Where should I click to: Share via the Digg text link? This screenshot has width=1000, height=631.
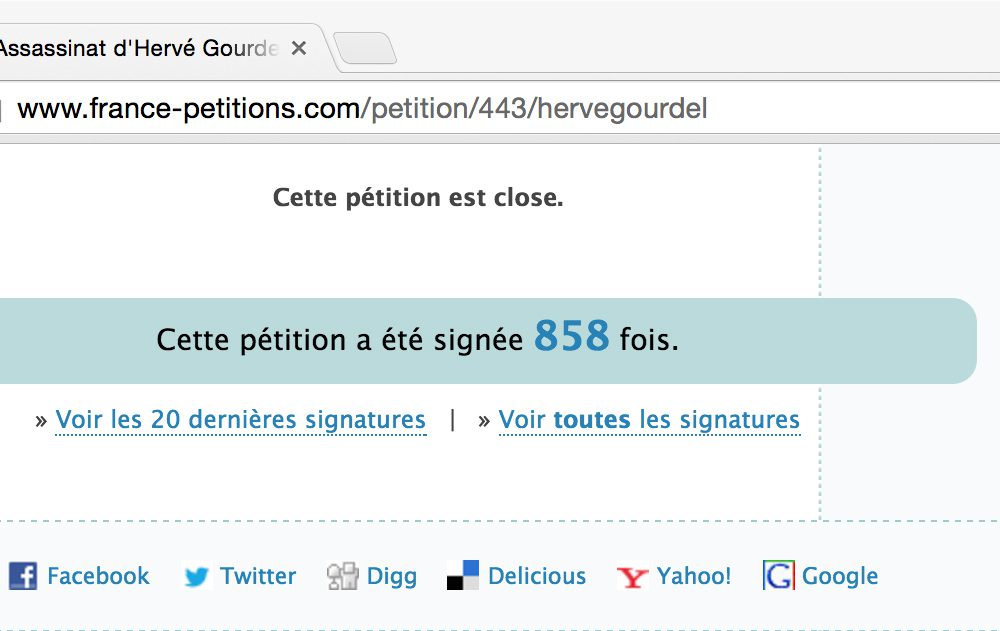[x=392, y=577]
